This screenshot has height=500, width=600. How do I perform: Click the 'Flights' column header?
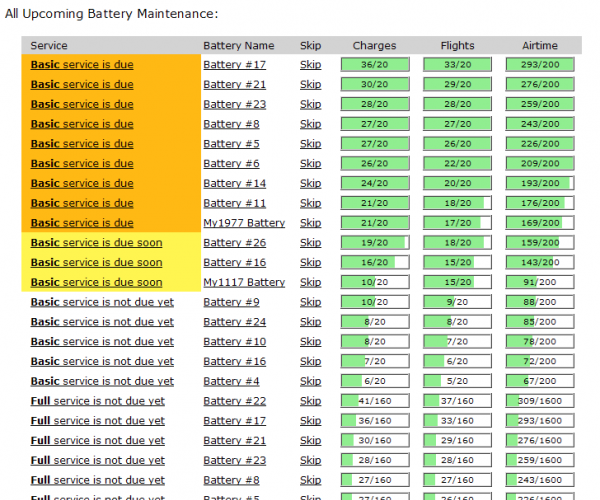coord(457,46)
